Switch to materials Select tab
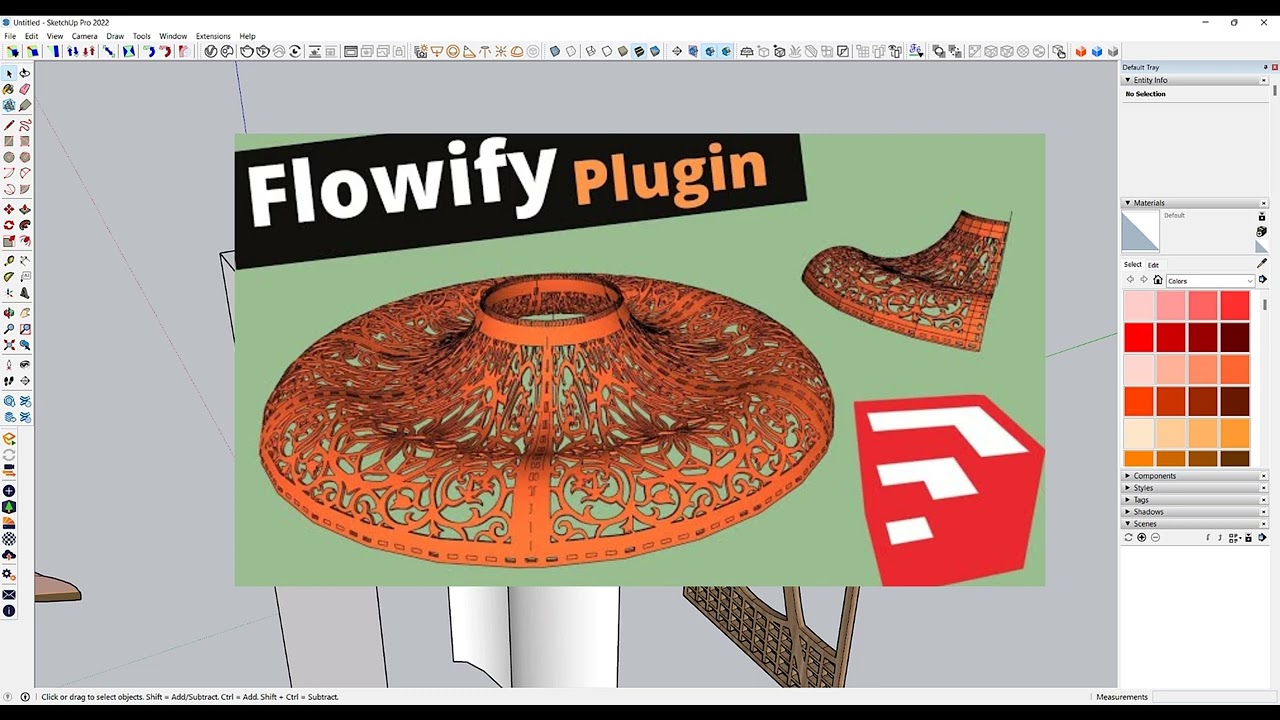 click(x=1133, y=265)
